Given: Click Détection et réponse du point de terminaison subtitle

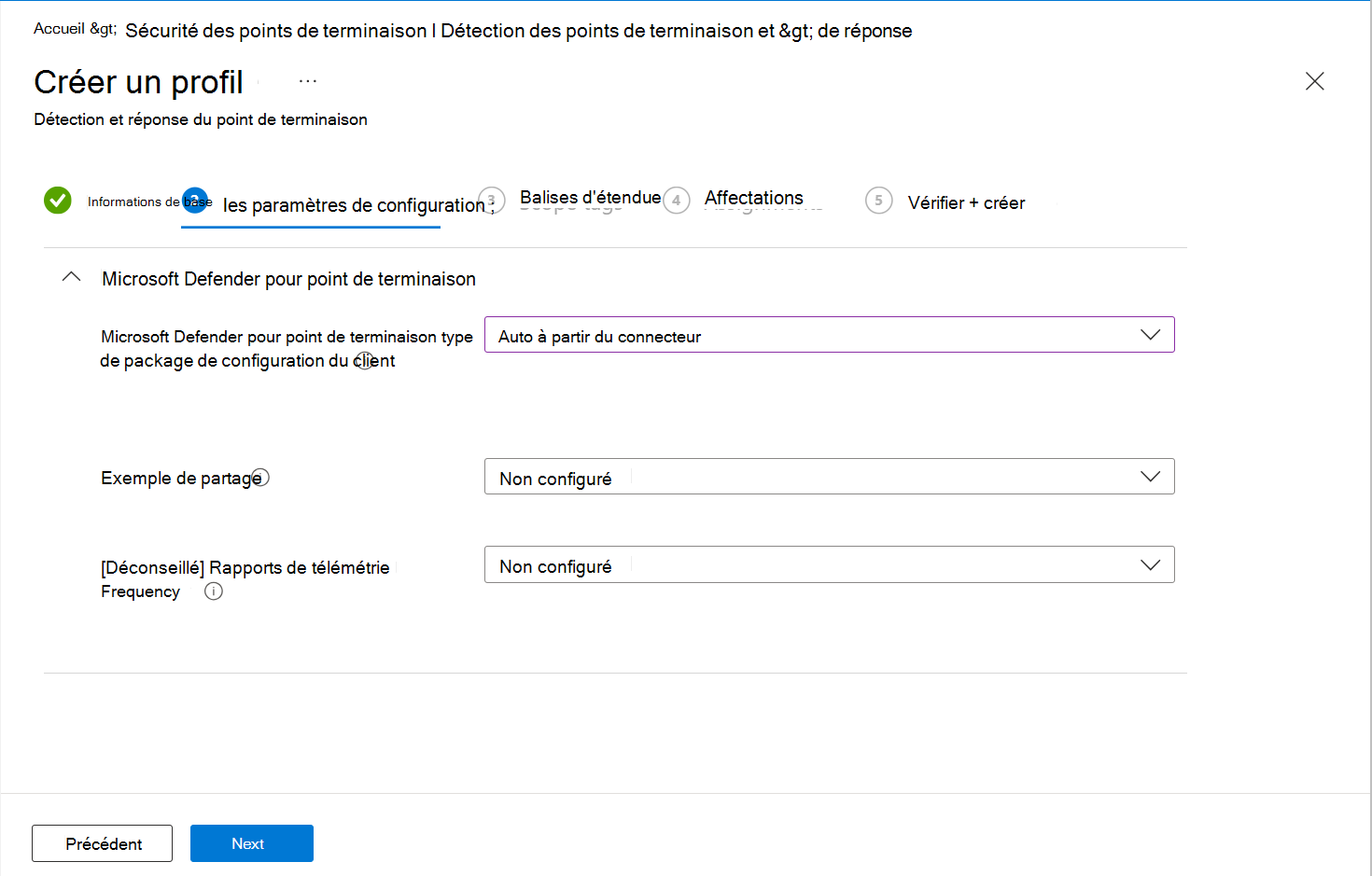Looking at the screenshot, I should point(201,119).
